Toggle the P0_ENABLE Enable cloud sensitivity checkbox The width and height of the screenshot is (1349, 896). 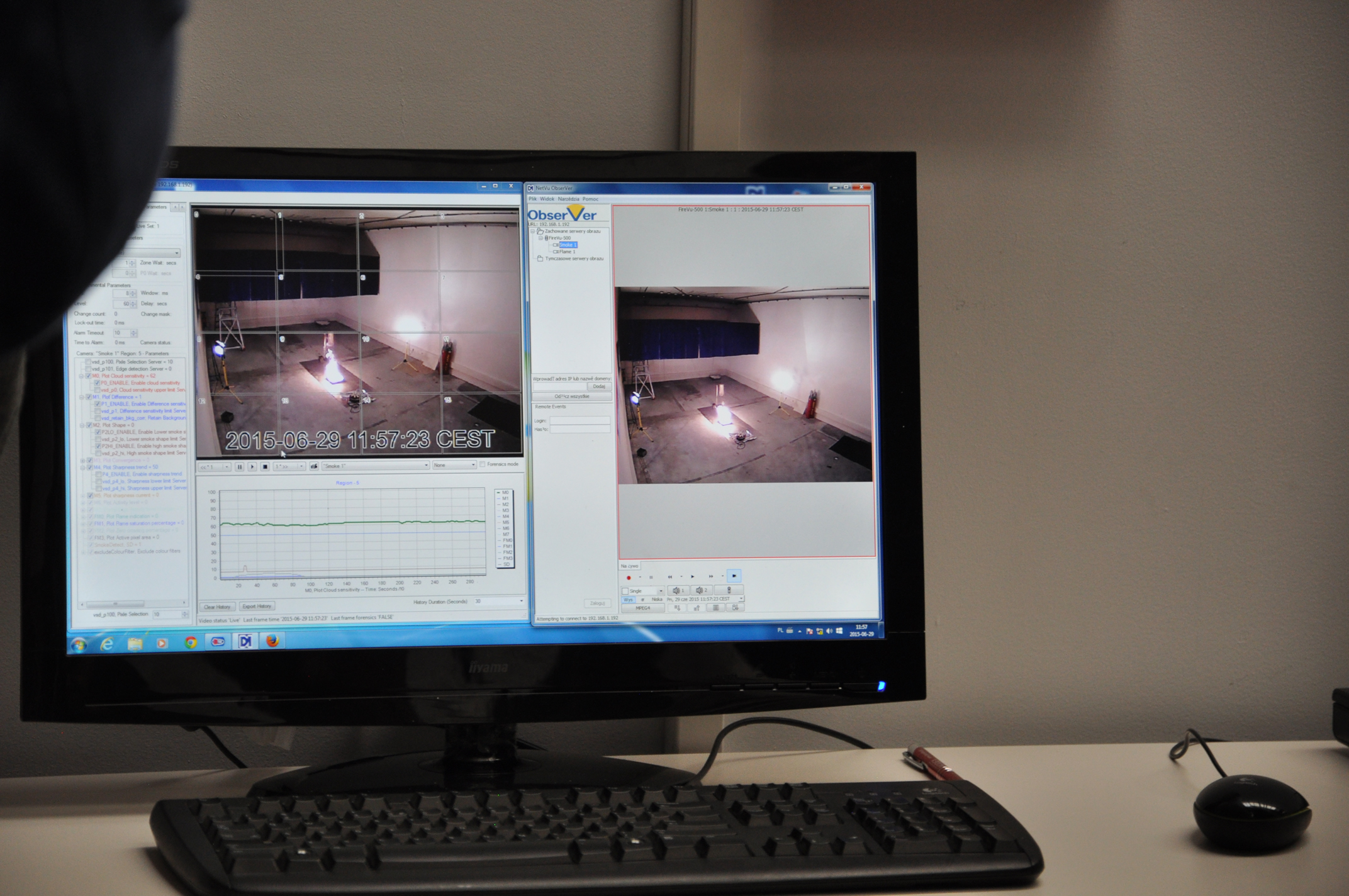coord(97,383)
